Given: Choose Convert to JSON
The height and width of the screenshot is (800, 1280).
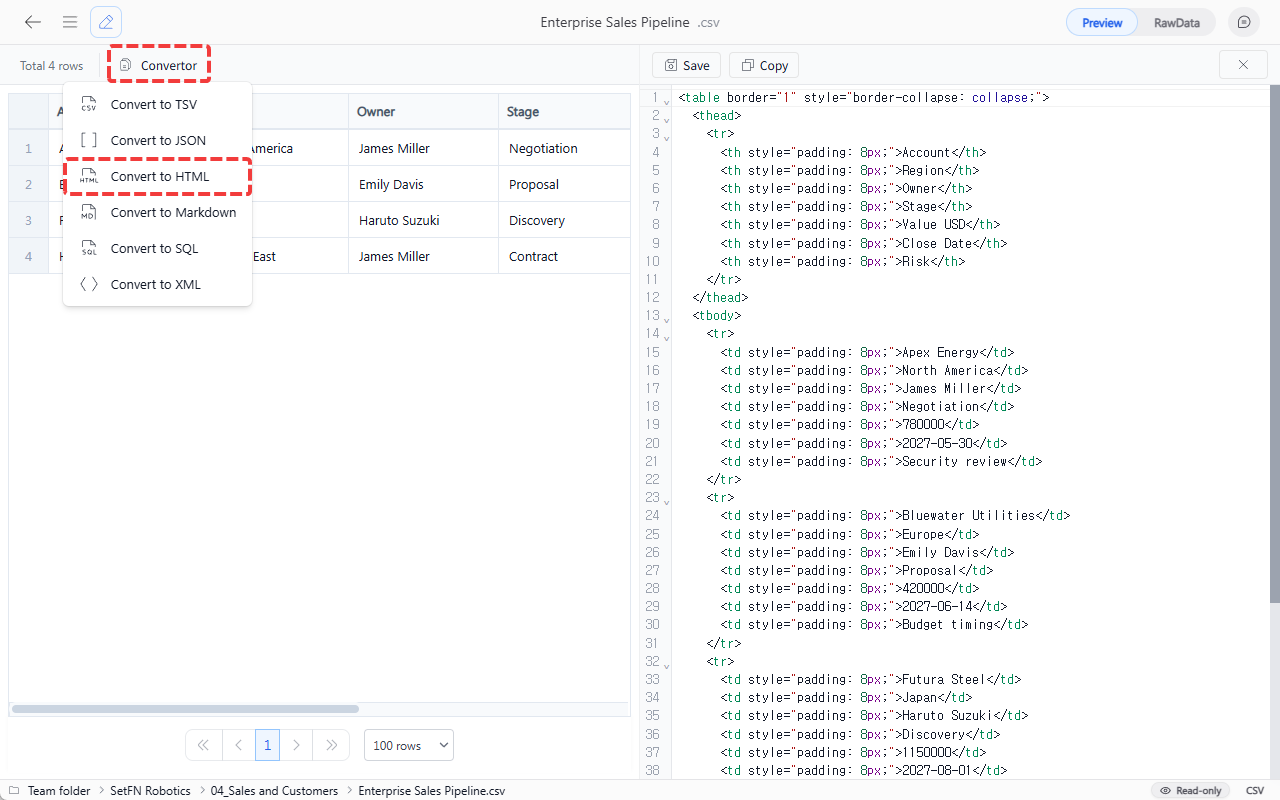Looking at the screenshot, I should [157, 140].
